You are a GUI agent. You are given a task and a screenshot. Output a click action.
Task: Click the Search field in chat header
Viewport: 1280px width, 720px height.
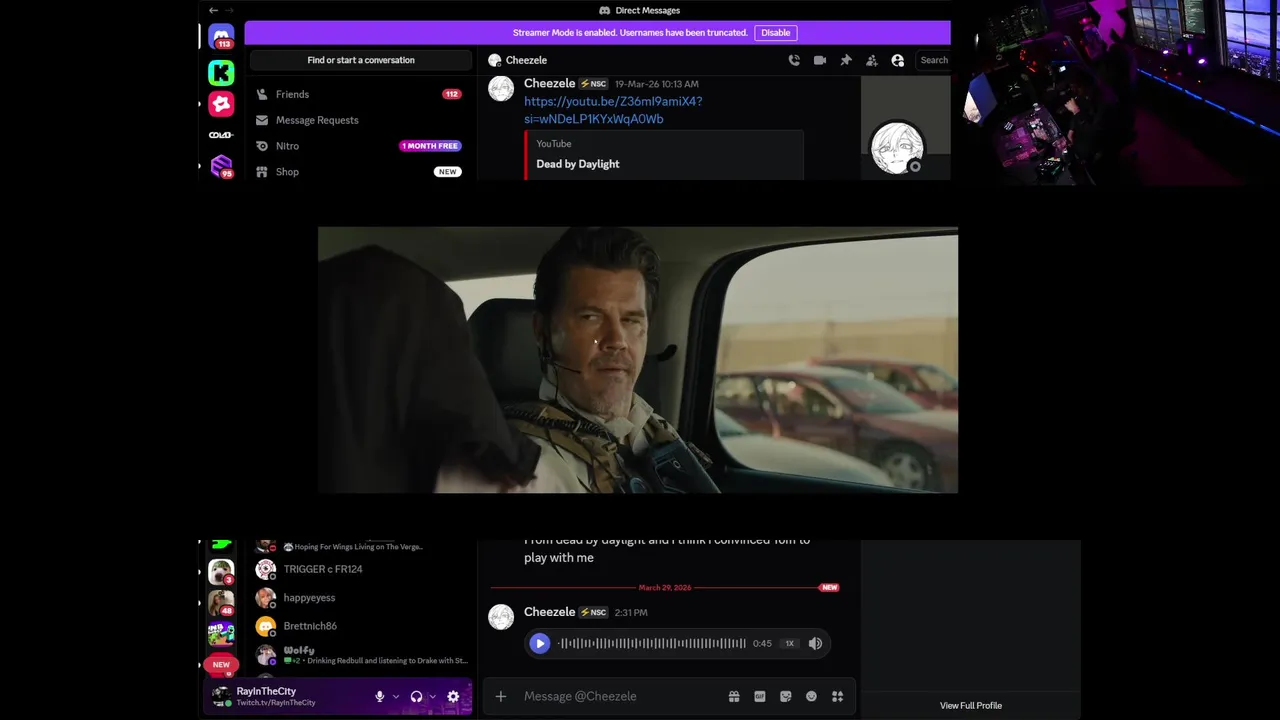pos(933,60)
